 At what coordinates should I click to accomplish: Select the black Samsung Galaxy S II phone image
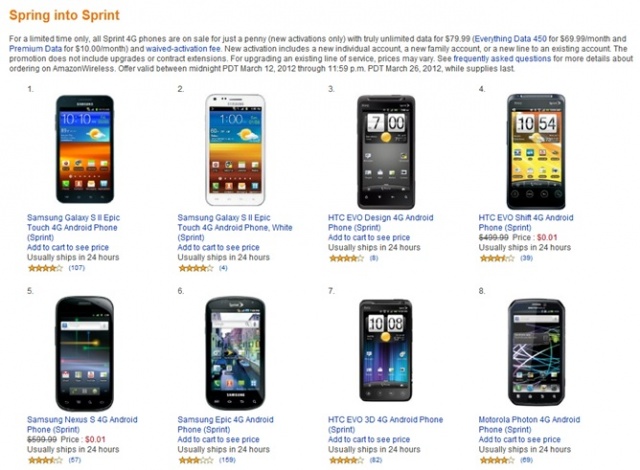pos(84,149)
